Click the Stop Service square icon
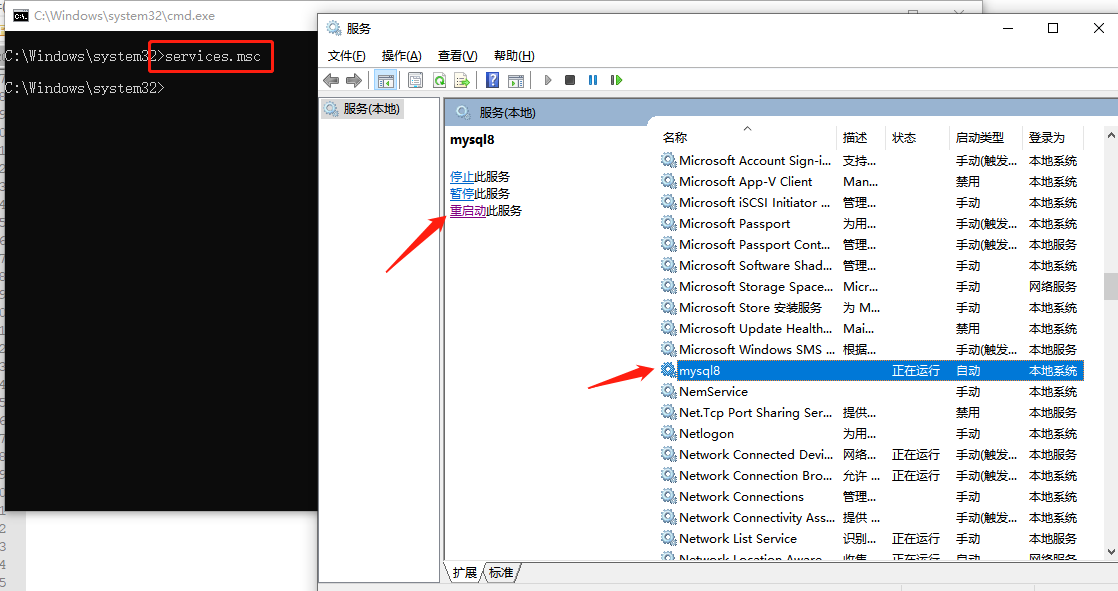The width and height of the screenshot is (1118, 591). coord(570,81)
